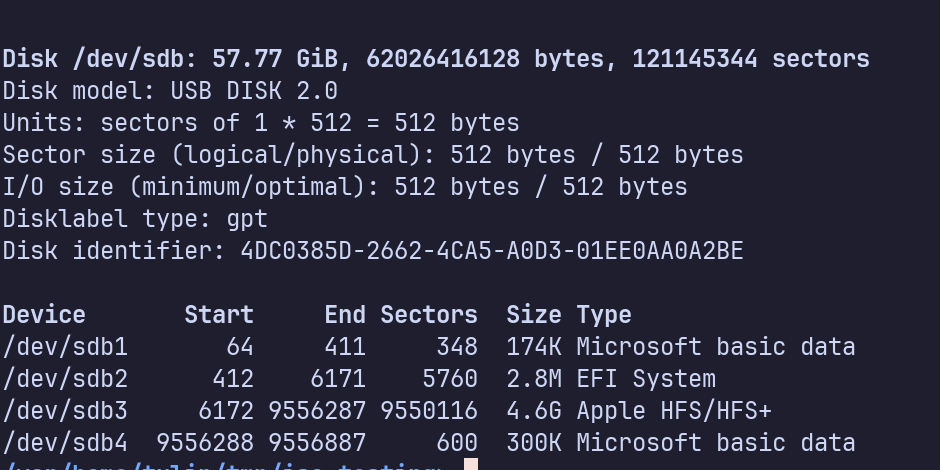The image size is (940, 470).
Task: Click the "End" column header
Action: click(345, 315)
